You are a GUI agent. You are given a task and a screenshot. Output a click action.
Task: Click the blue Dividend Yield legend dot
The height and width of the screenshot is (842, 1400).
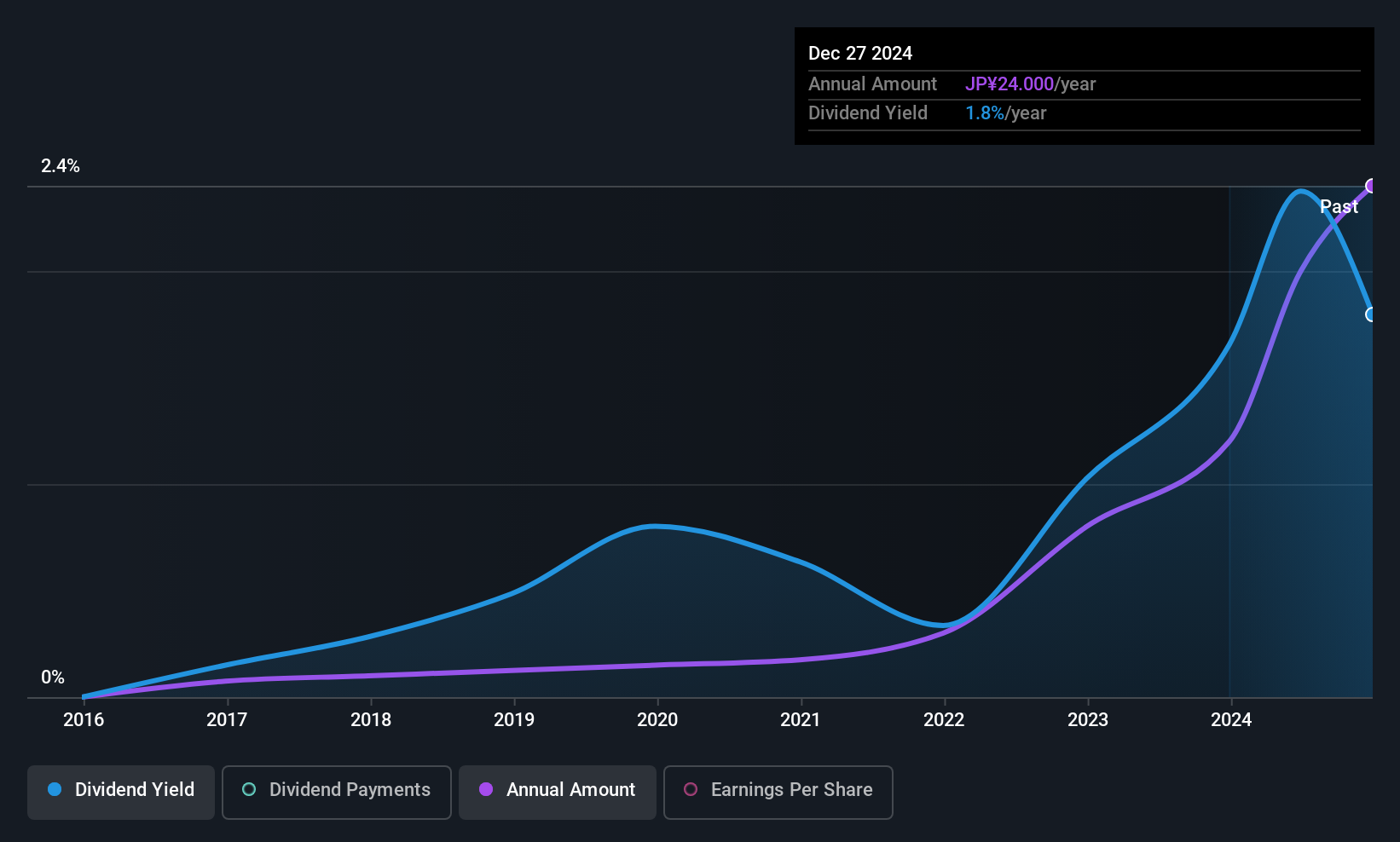[x=55, y=789]
